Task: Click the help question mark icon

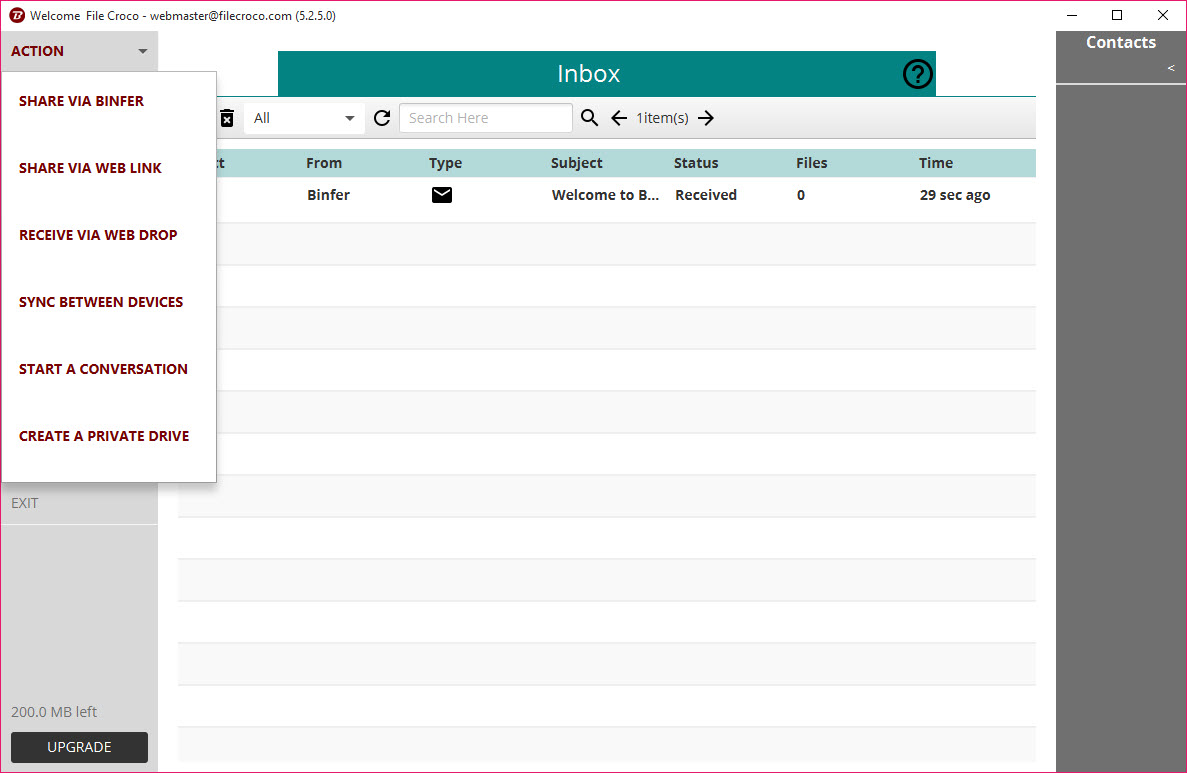Action: click(918, 74)
